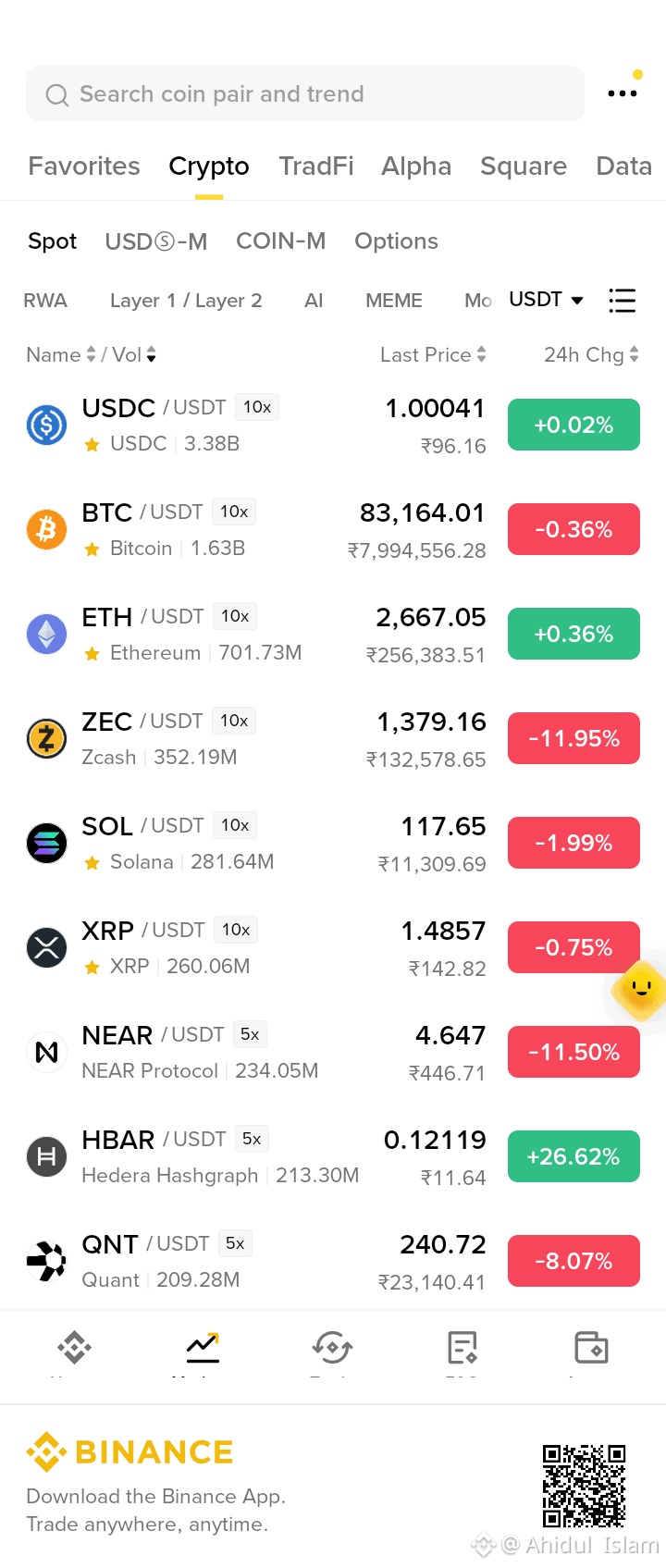Image resolution: width=666 pixels, height=1568 pixels.
Task: Toggle favorite star next to Solana
Action: pos(92,863)
